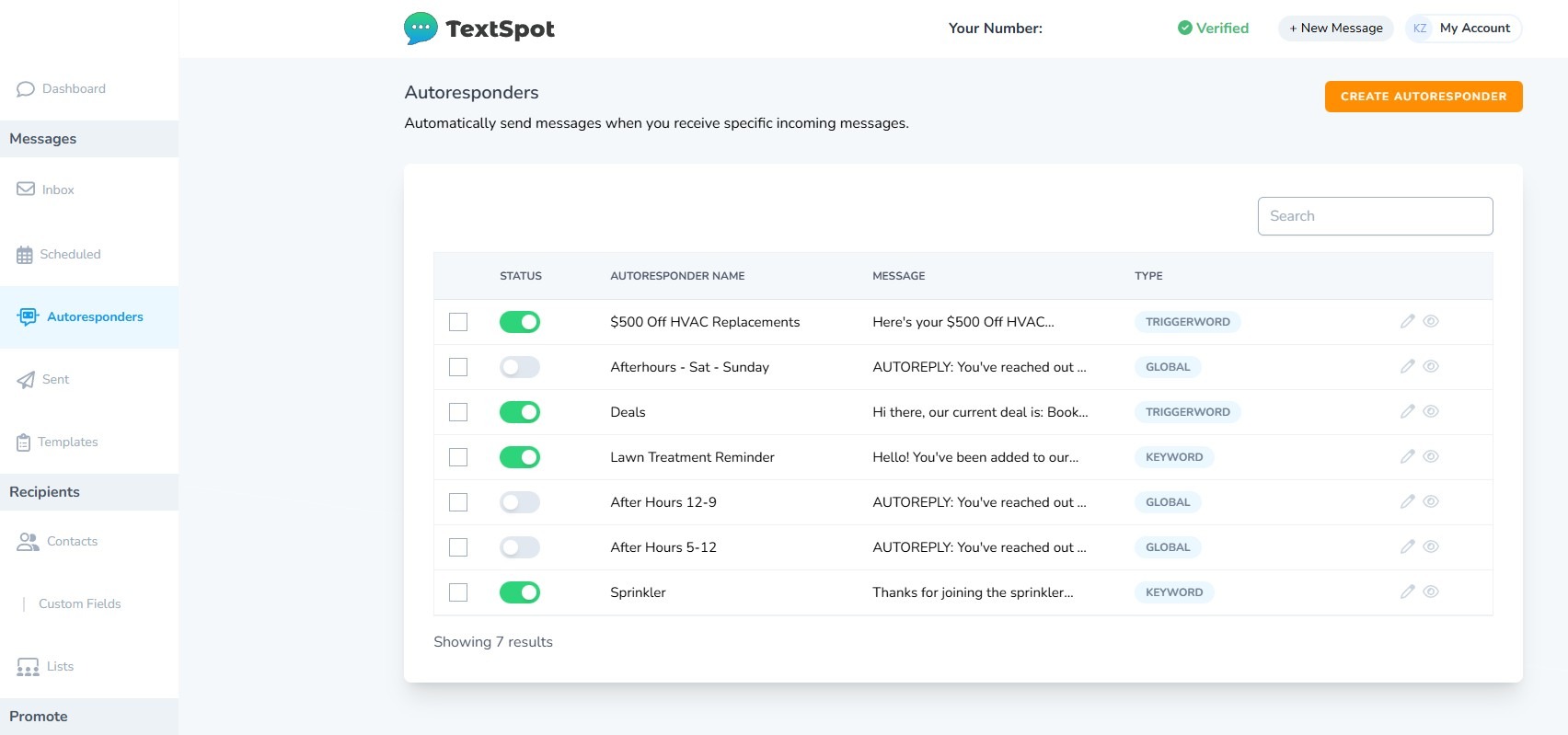Go to Contacts in the sidebar
This screenshot has width=1568, height=735.
pyautogui.click(x=72, y=542)
